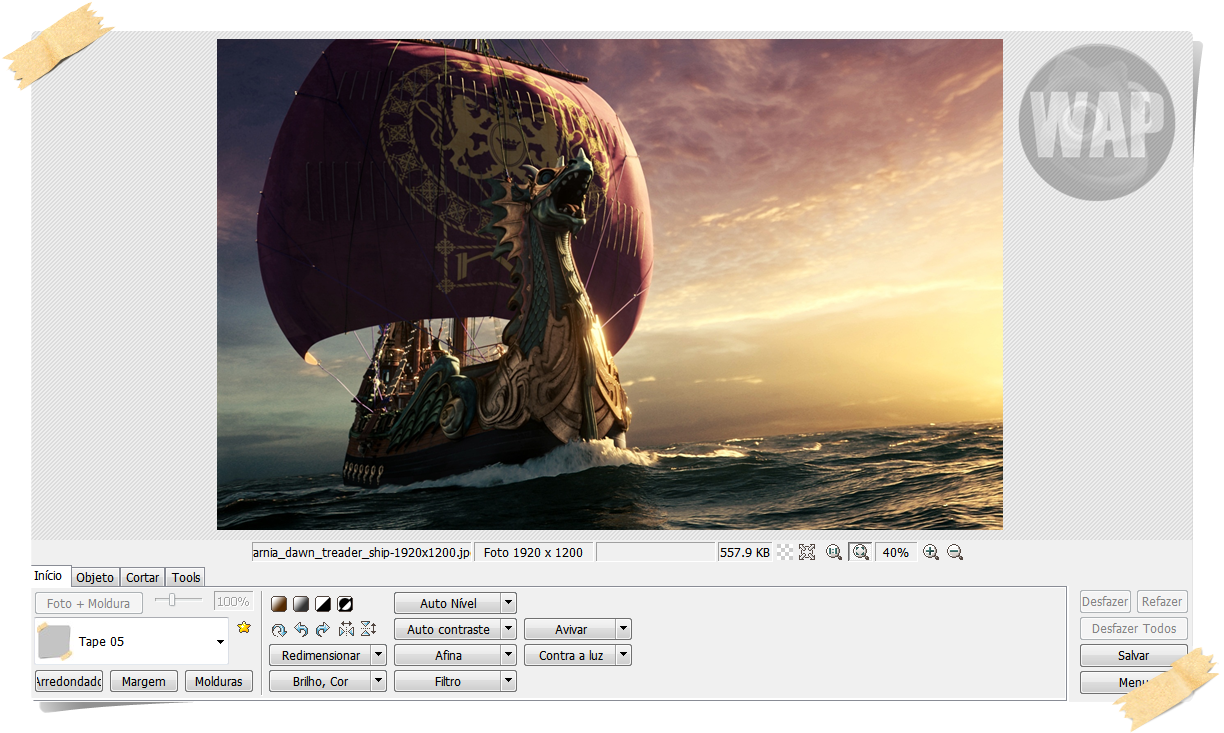Screen dimensions: 1224x733
Task: Click the Foto + Moldura button
Action: pos(89,603)
